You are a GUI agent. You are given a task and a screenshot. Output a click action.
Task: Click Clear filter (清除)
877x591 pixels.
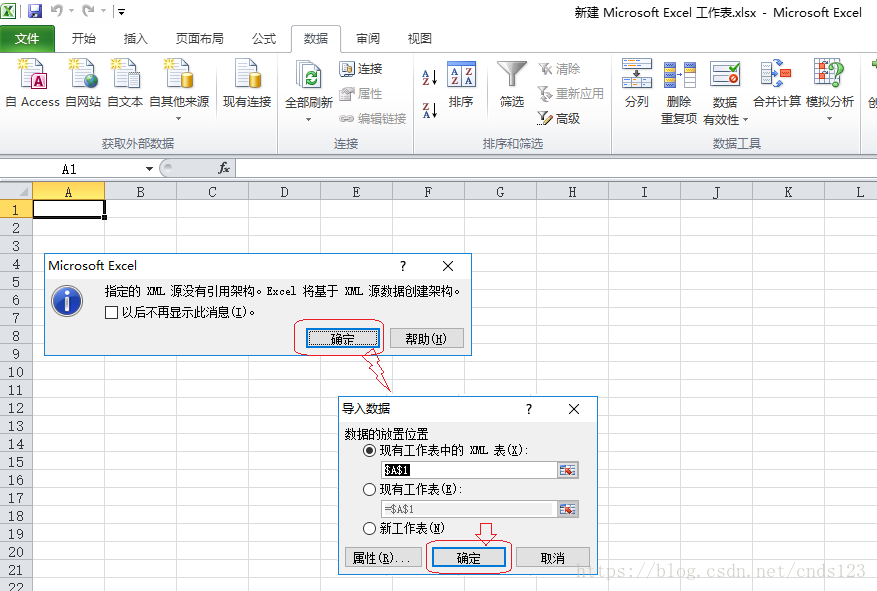(559, 69)
